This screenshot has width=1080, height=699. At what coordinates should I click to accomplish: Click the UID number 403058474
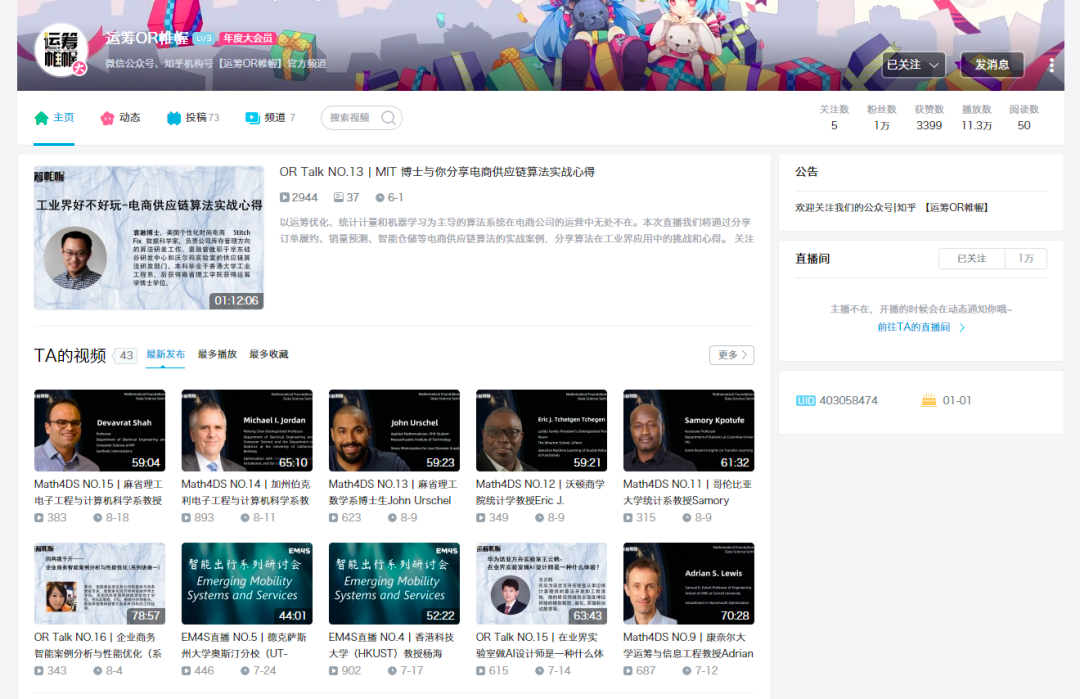[849, 401]
